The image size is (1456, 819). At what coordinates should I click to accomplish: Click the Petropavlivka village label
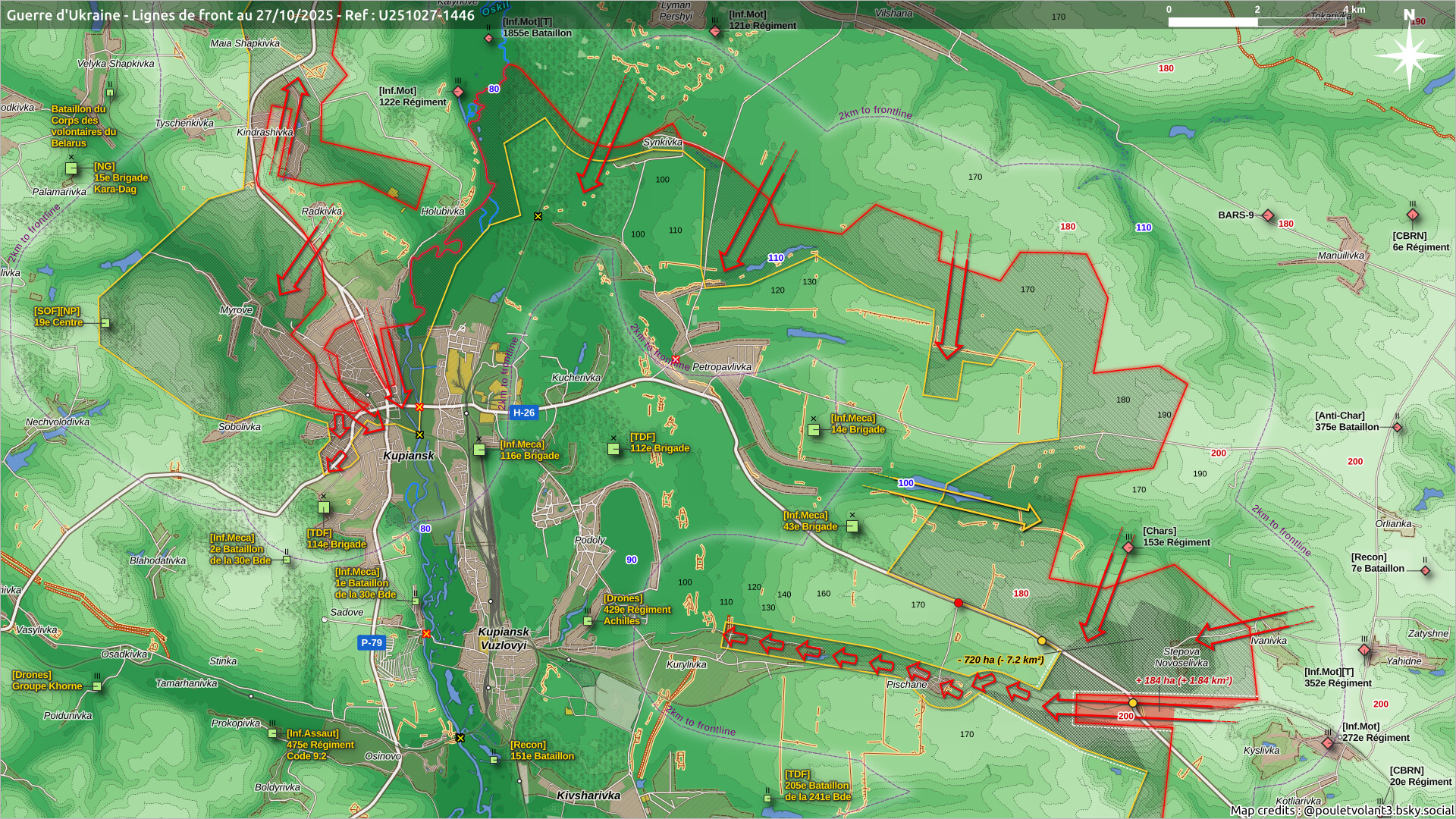[x=721, y=367]
